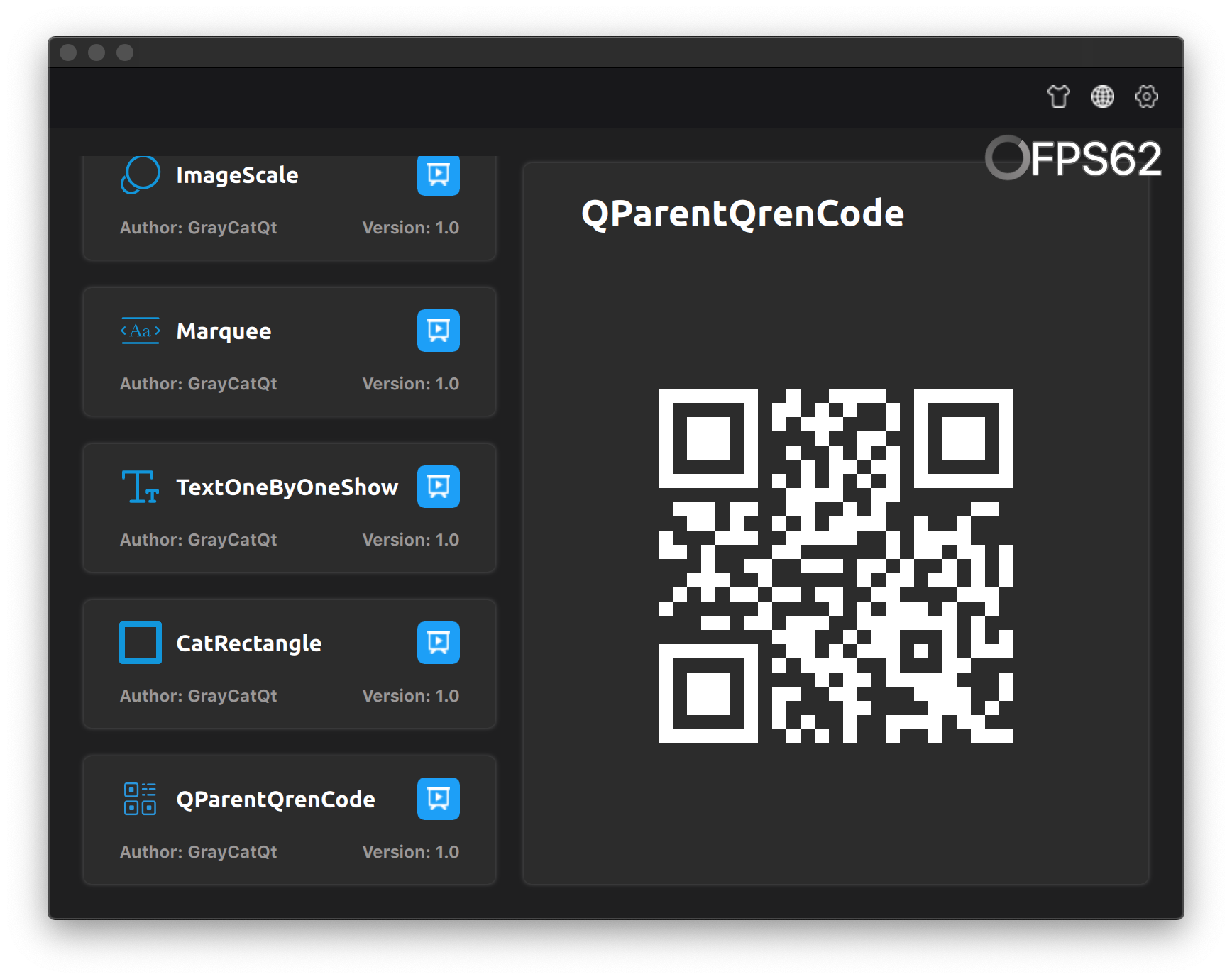Click Version: 1.0 under Marquee
This screenshot has width=1232, height=979.
(x=410, y=384)
